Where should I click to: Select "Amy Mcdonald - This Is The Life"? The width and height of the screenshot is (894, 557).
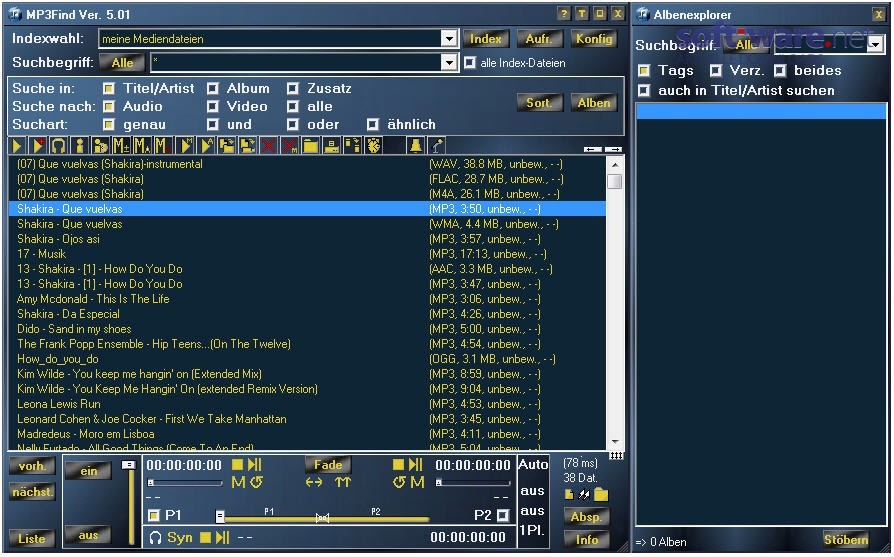307,299
